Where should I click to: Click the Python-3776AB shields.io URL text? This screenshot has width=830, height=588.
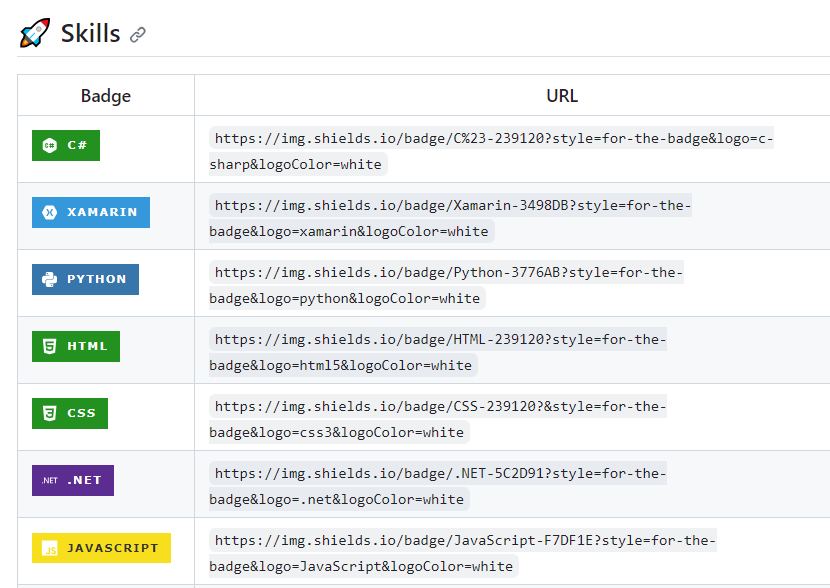[x=446, y=285]
